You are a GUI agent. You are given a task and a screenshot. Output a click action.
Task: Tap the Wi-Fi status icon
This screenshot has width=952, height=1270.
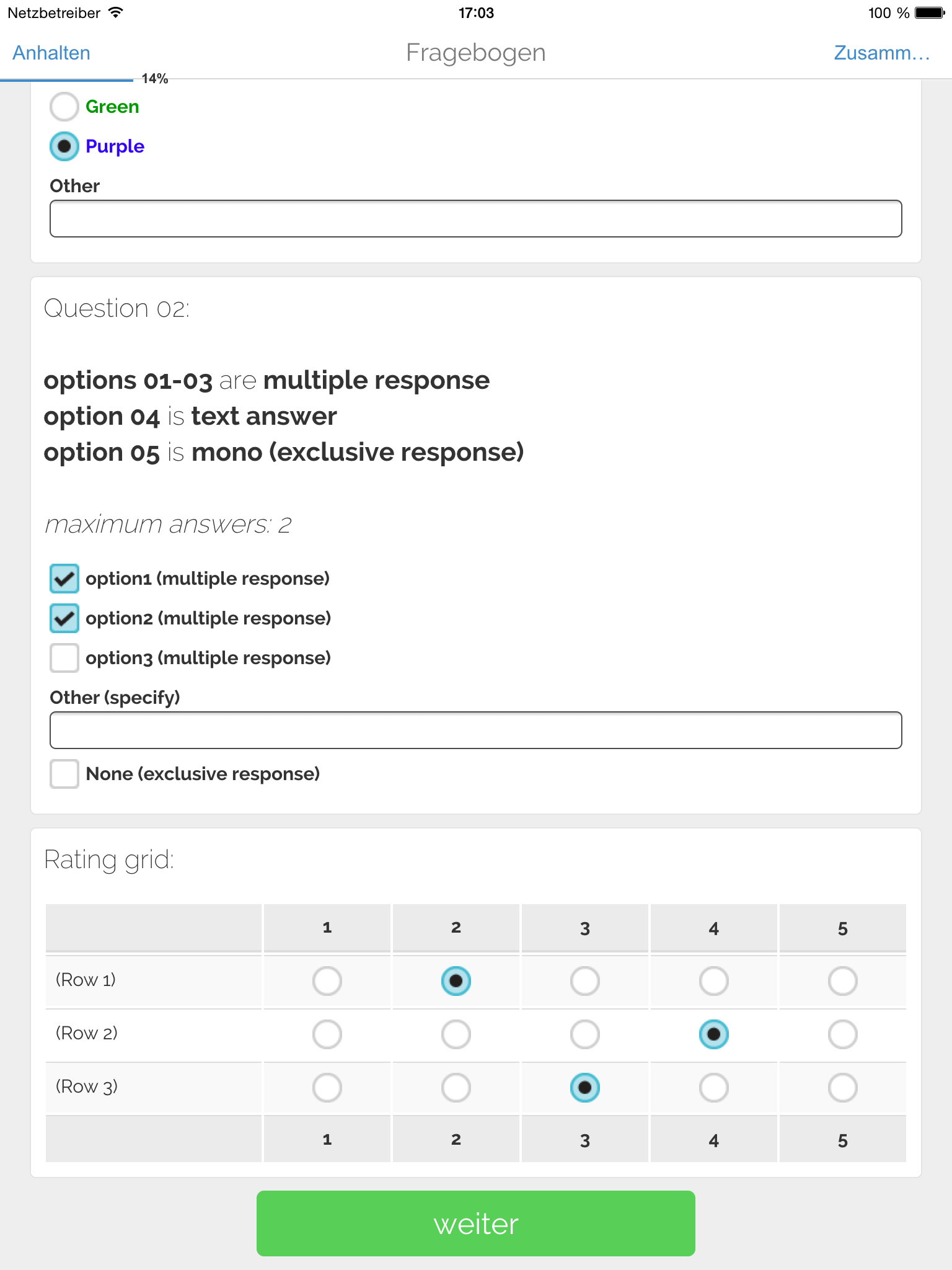pos(115,12)
